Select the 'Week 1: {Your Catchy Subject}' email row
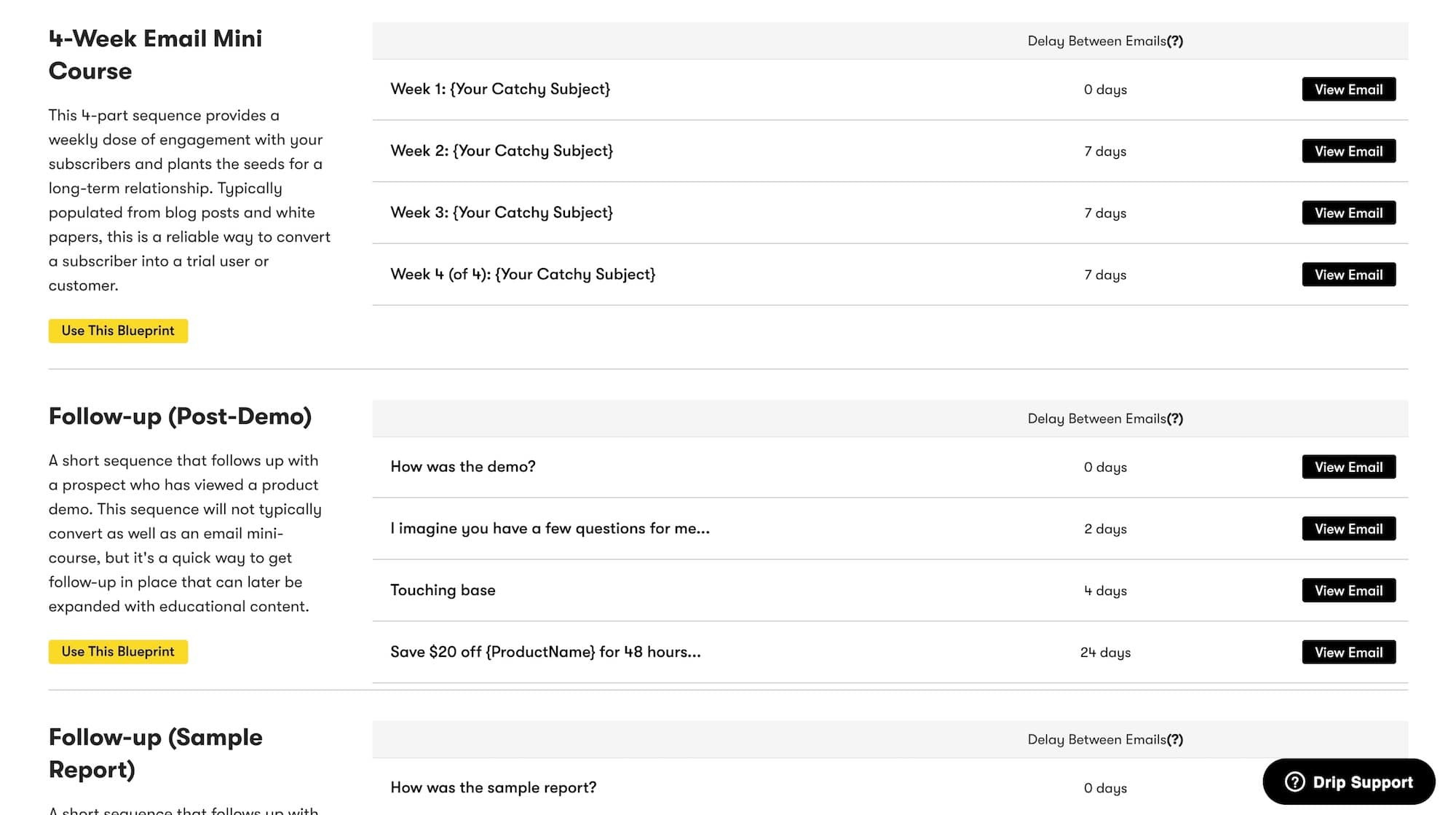 [500, 89]
